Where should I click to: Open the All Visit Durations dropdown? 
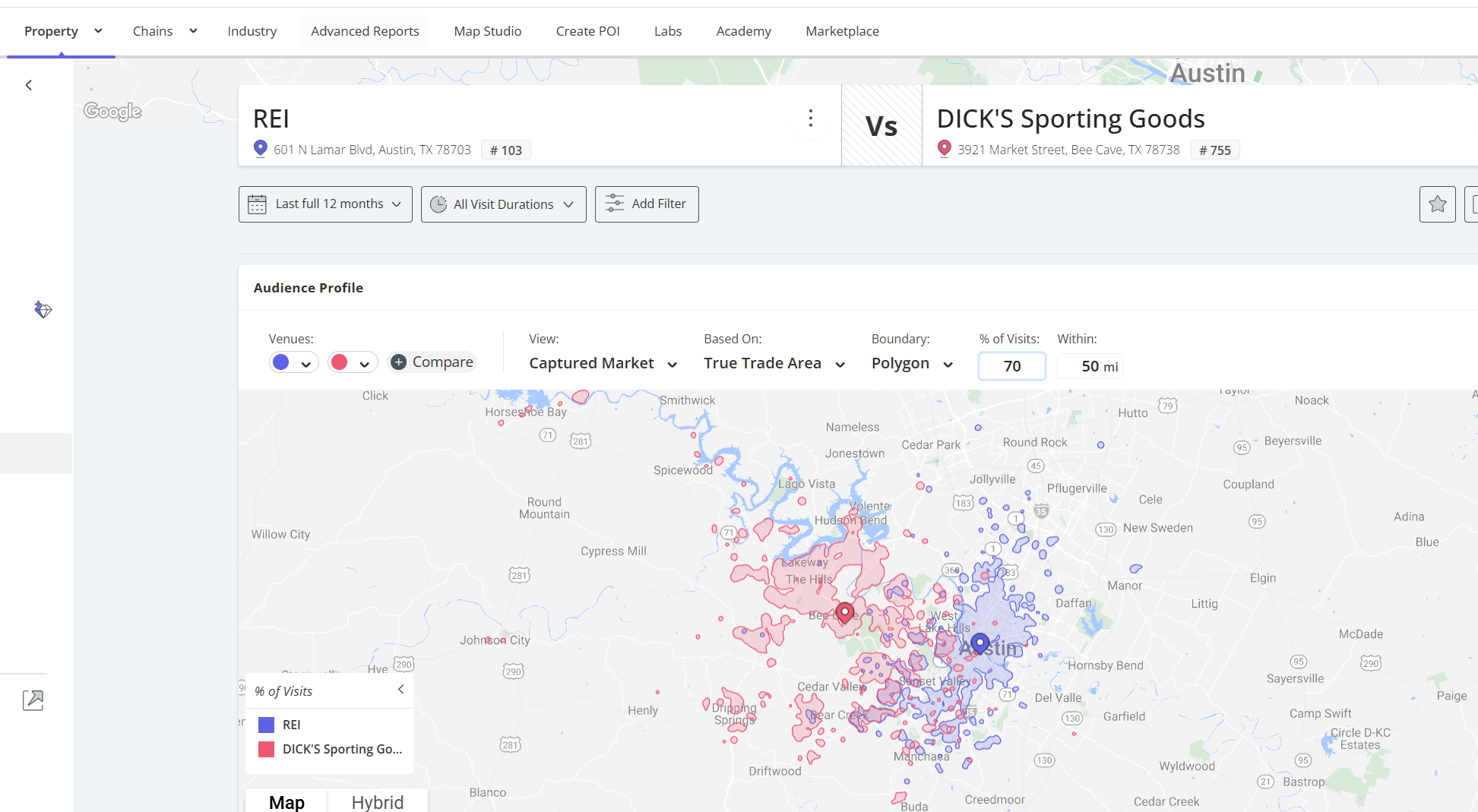click(x=503, y=204)
